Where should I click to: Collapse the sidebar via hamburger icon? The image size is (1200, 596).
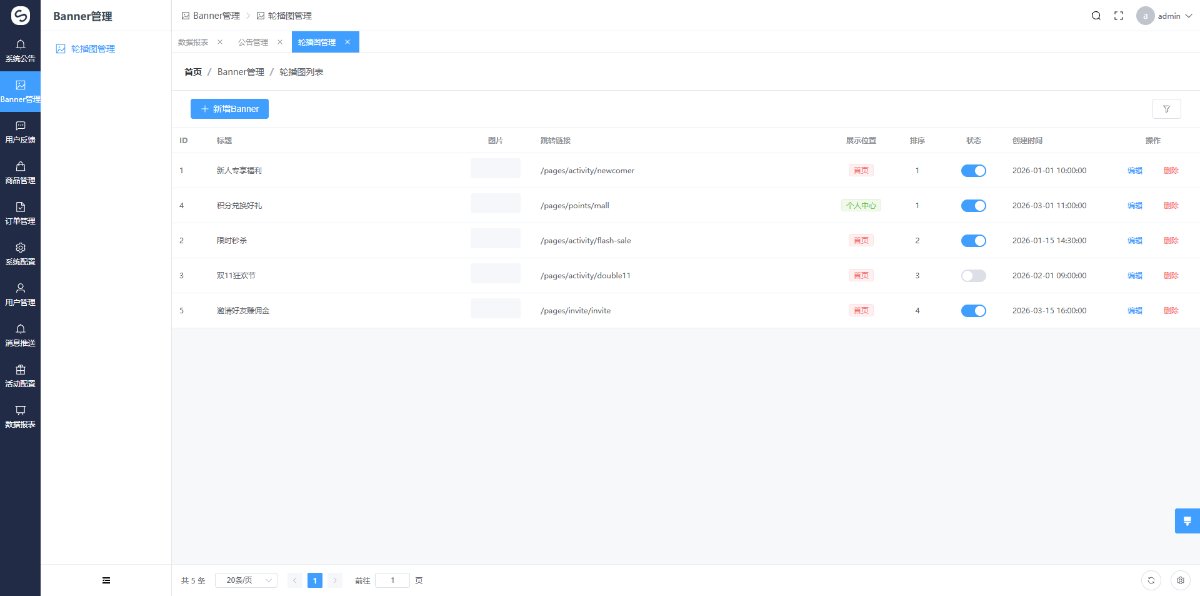point(106,580)
